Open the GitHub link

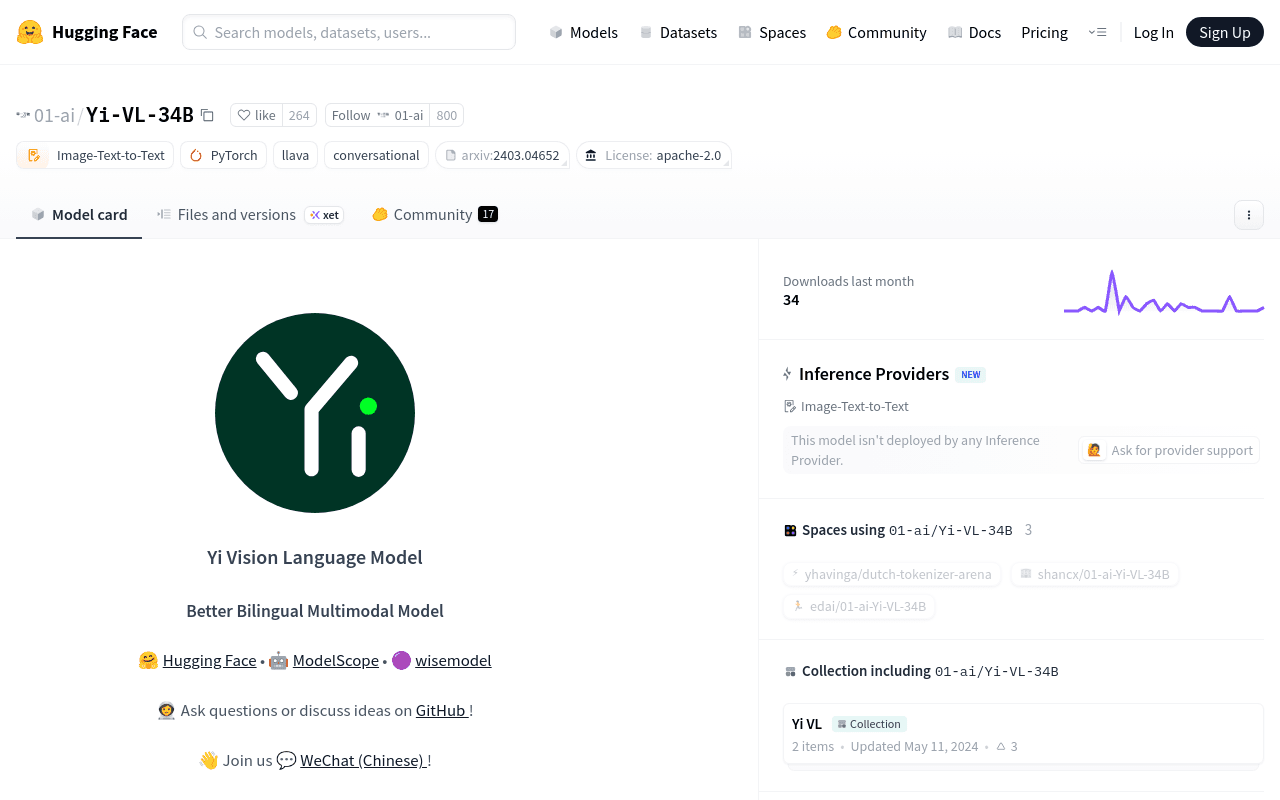(x=442, y=710)
